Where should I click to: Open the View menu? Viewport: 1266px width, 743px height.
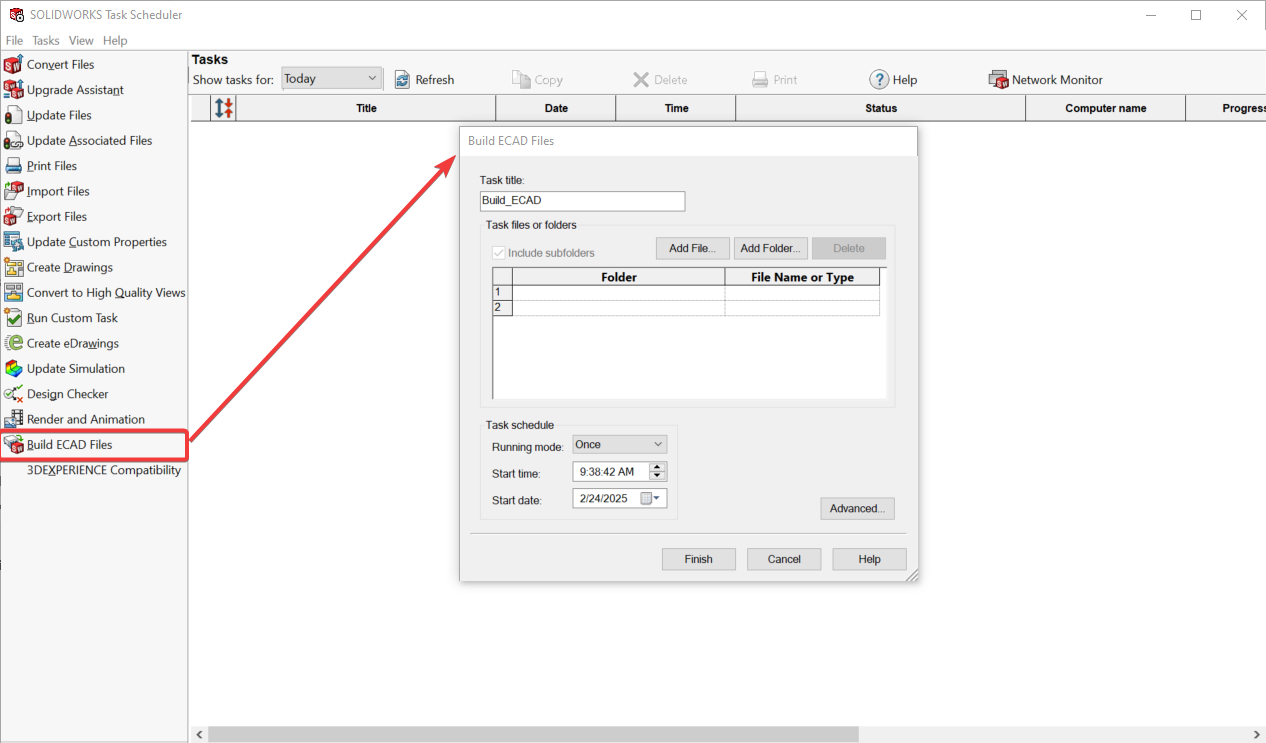[x=81, y=40]
